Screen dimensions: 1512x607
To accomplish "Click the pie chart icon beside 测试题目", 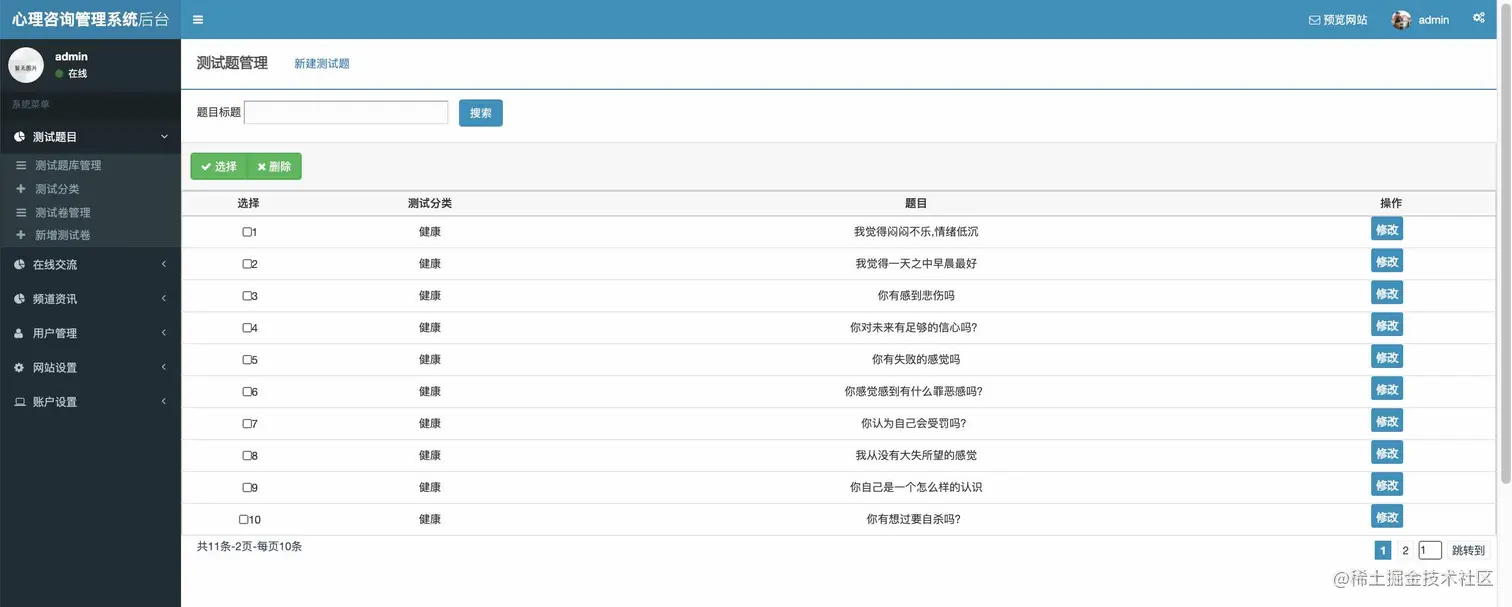I will click(x=19, y=137).
